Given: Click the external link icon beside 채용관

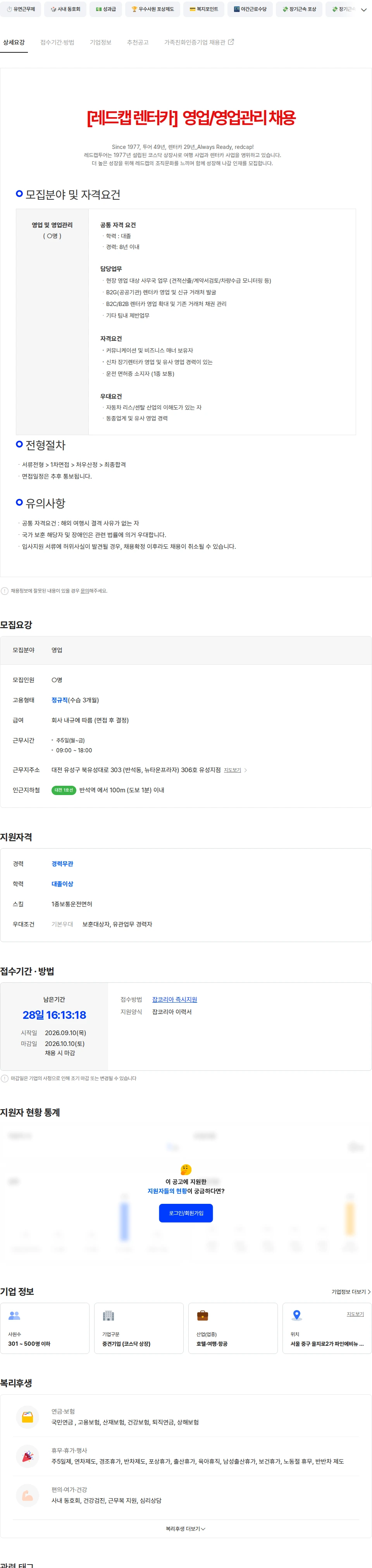Looking at the screenshot, I should (231, 42).
